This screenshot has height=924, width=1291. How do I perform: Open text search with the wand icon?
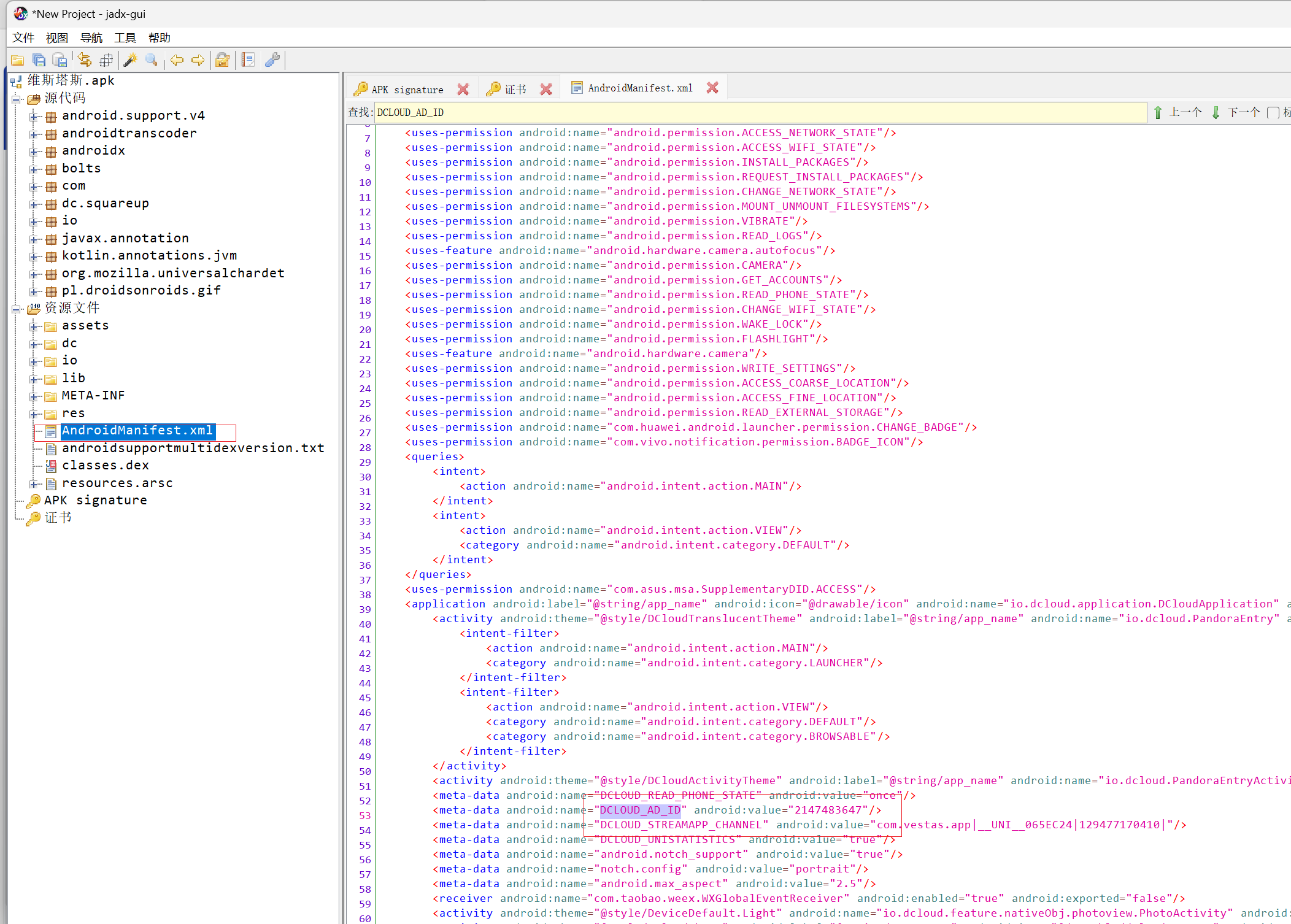(x=130, y=60)
